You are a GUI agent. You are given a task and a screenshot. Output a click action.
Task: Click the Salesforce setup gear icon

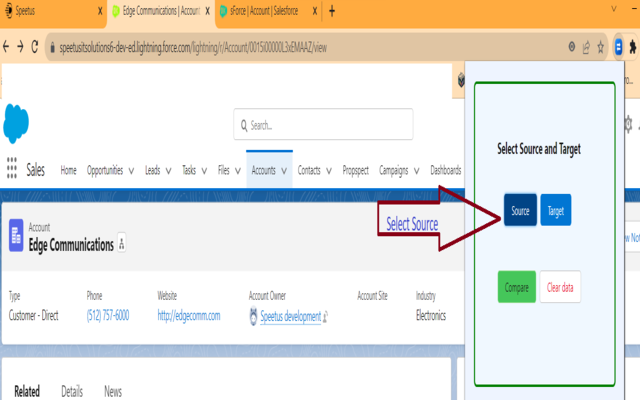point(628,124)
